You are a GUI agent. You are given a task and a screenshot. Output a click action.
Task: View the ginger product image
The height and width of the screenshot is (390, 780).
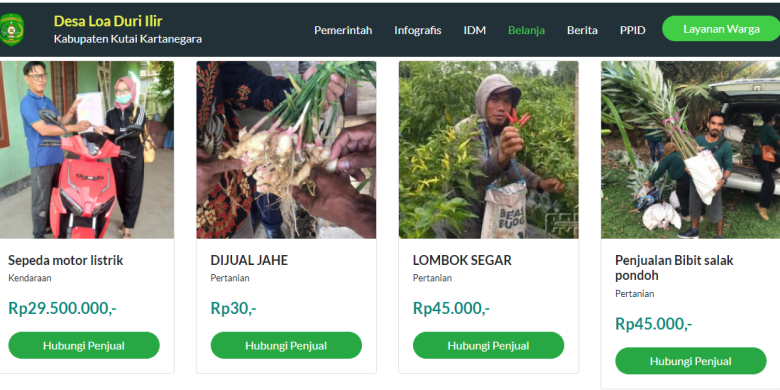coord(286,150)
